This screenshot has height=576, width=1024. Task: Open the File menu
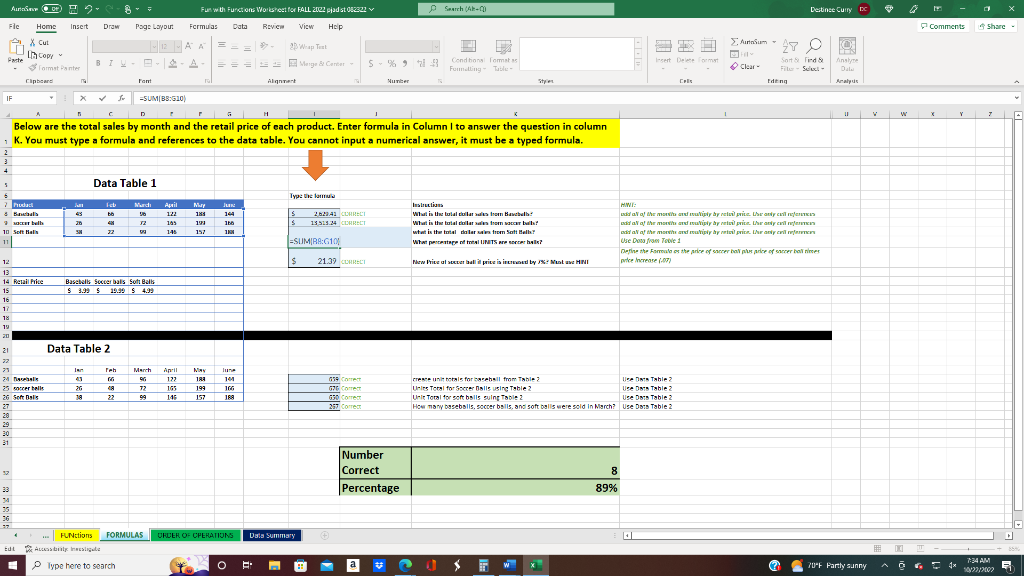coord(14,27)
